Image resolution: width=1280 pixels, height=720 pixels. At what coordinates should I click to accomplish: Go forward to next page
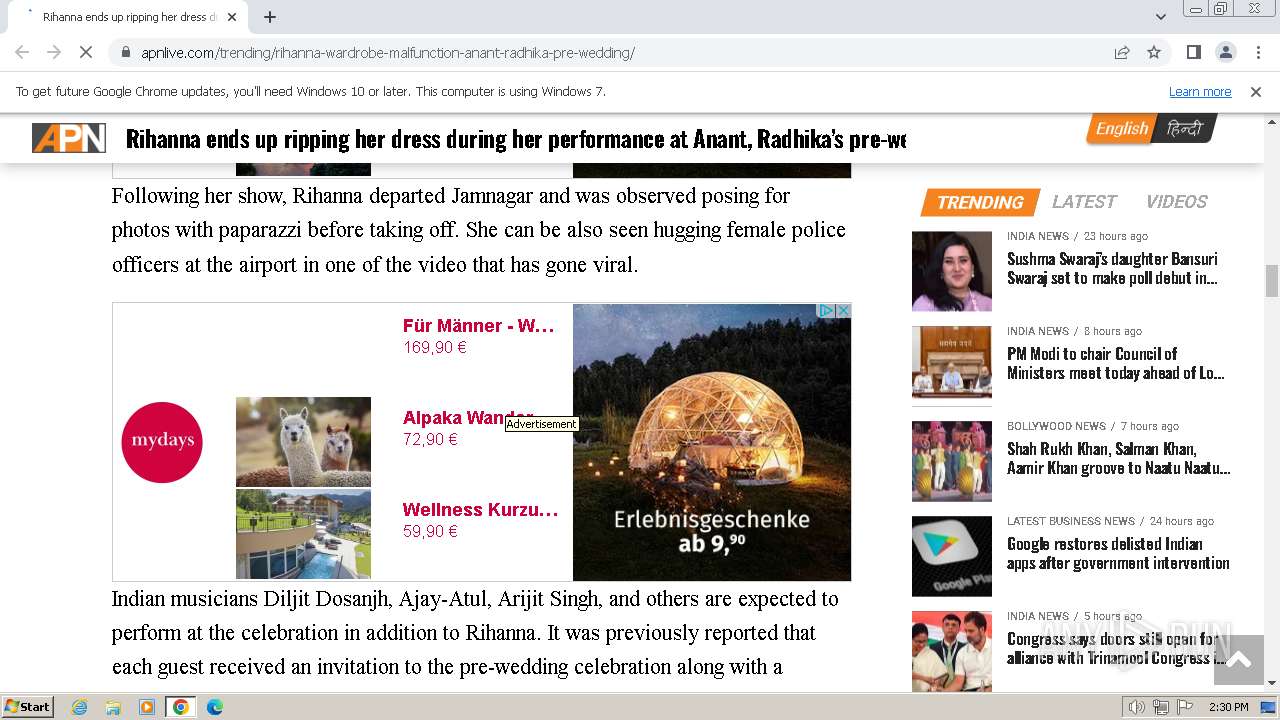click(54, 52)
